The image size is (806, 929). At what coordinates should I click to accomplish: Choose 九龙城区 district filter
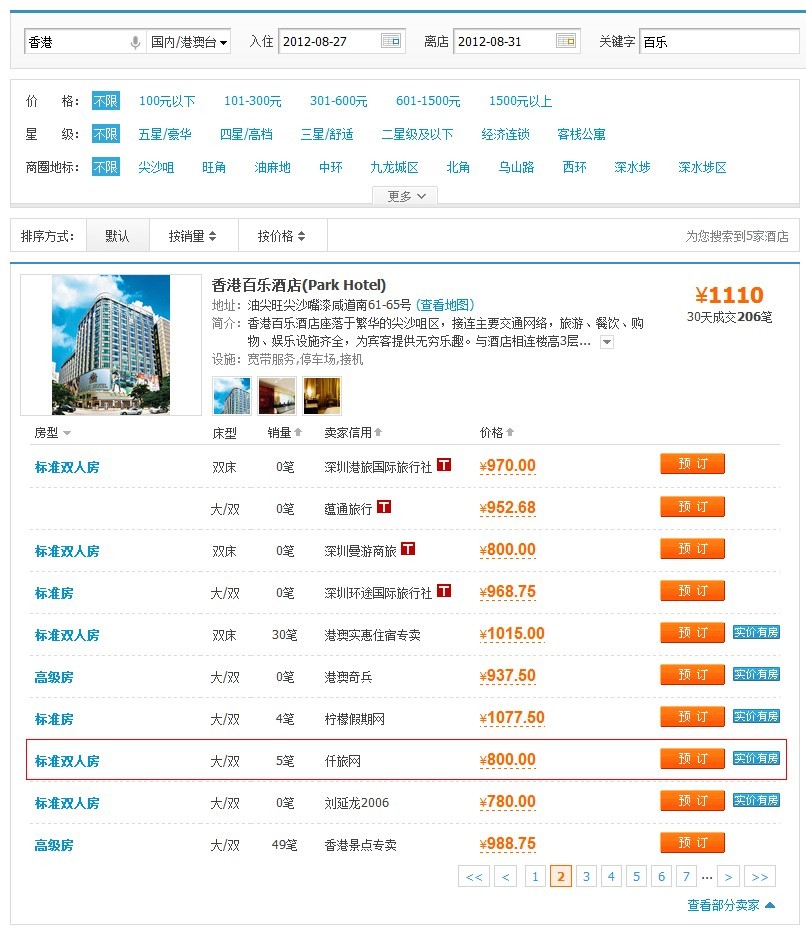[x=394, y=168]
